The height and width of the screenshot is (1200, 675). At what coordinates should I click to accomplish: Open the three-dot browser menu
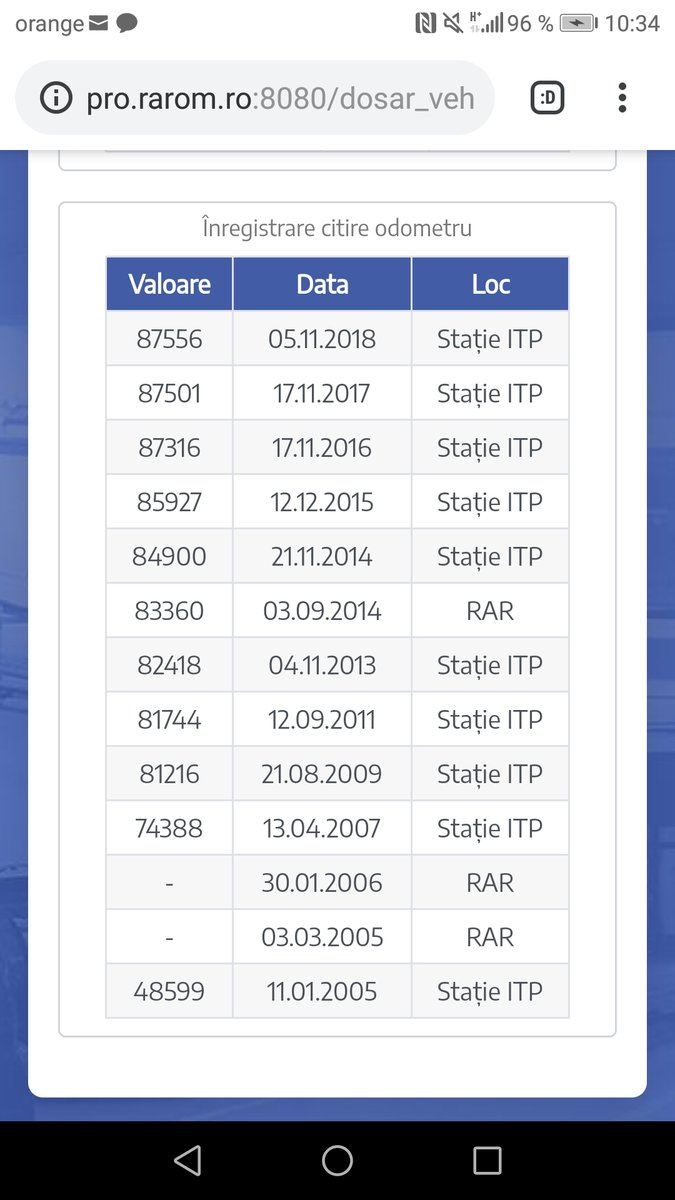[x=622, y=98]
